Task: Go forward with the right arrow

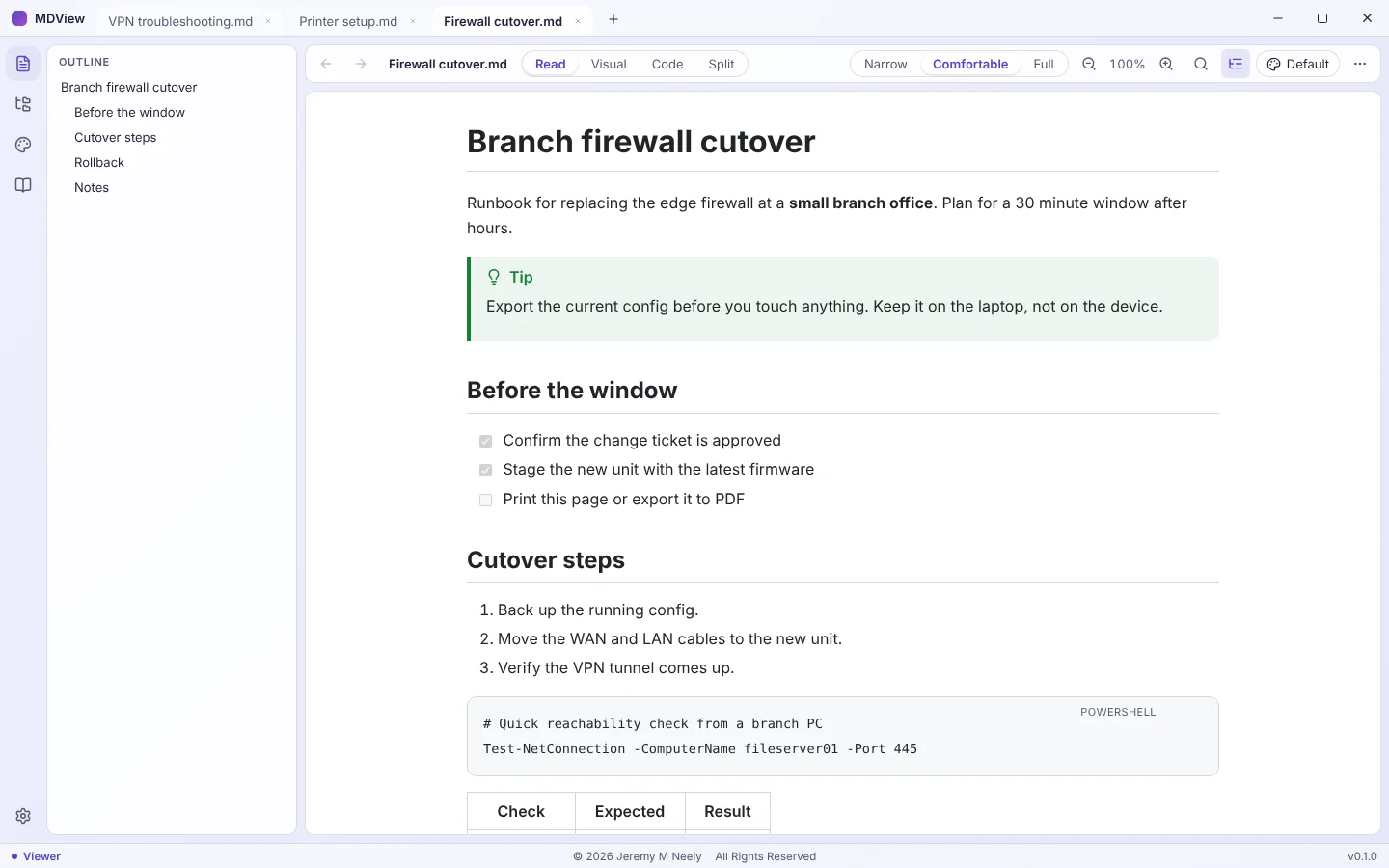Action: pos(361,64)
